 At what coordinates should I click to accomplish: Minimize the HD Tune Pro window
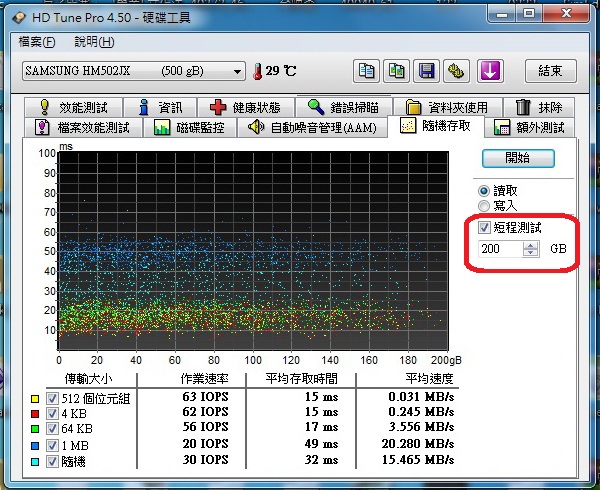[x=502, y=14]
